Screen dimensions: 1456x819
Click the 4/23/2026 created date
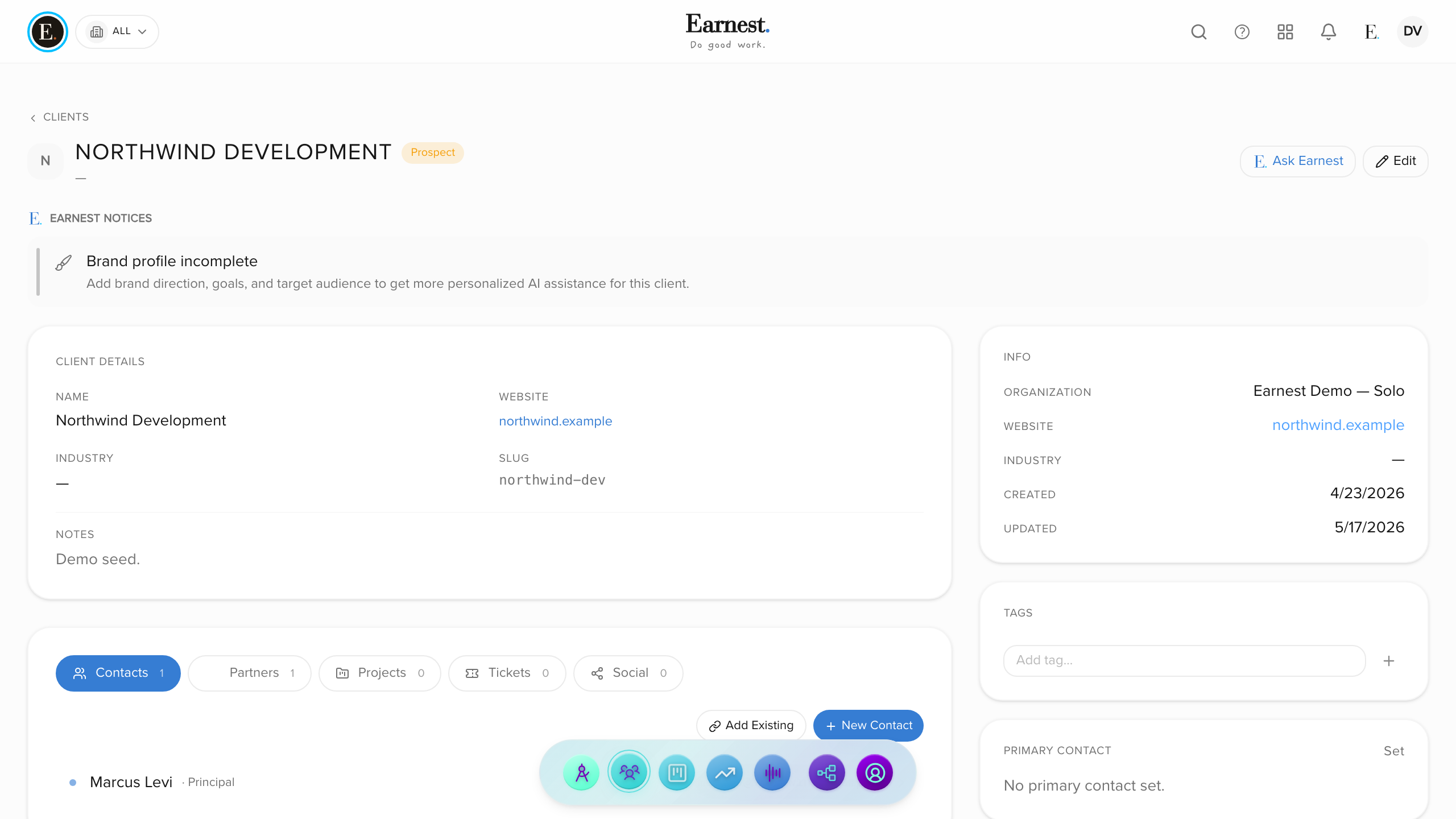(1367, 493)
